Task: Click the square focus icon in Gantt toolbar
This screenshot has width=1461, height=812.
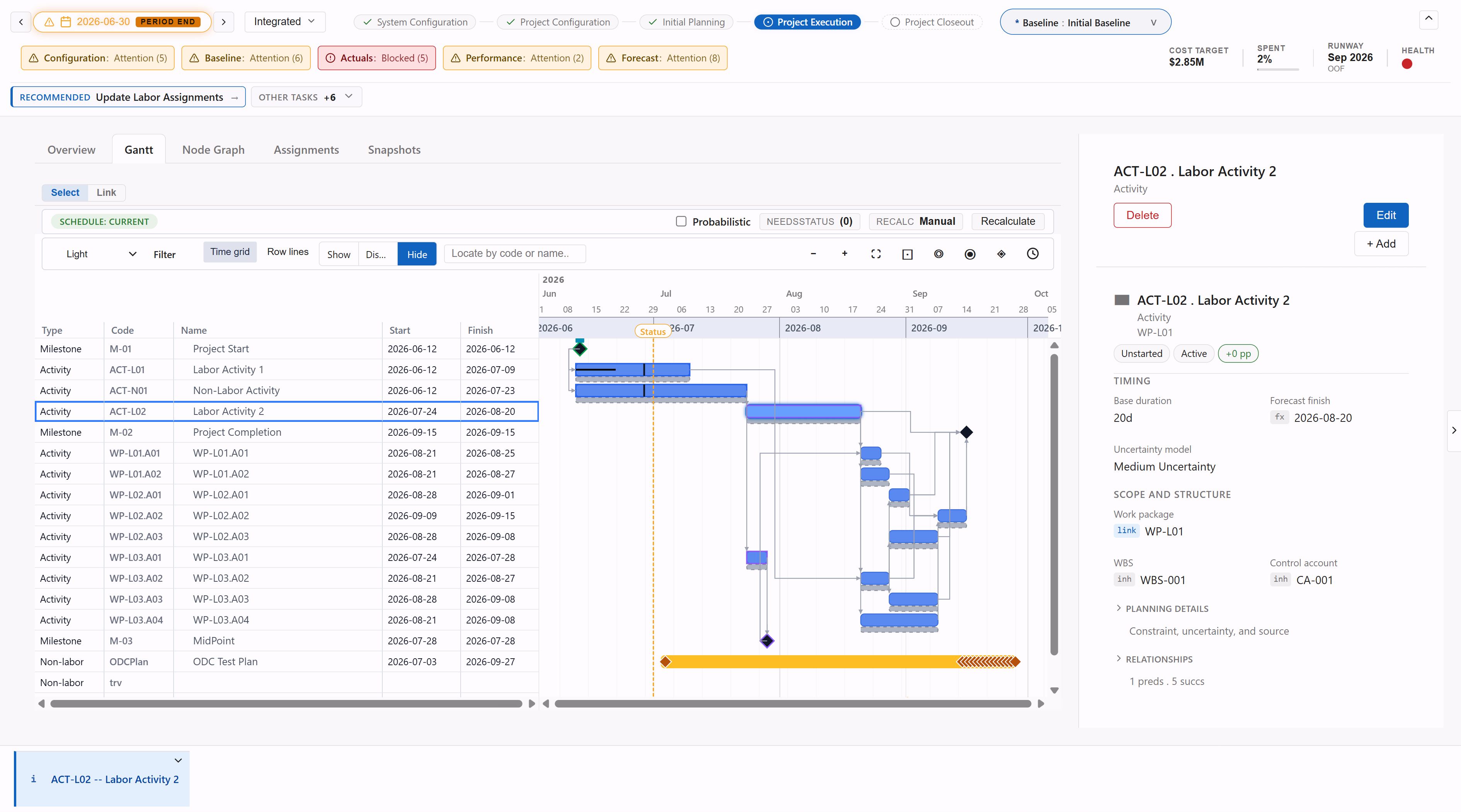Action: coord(908,254)
